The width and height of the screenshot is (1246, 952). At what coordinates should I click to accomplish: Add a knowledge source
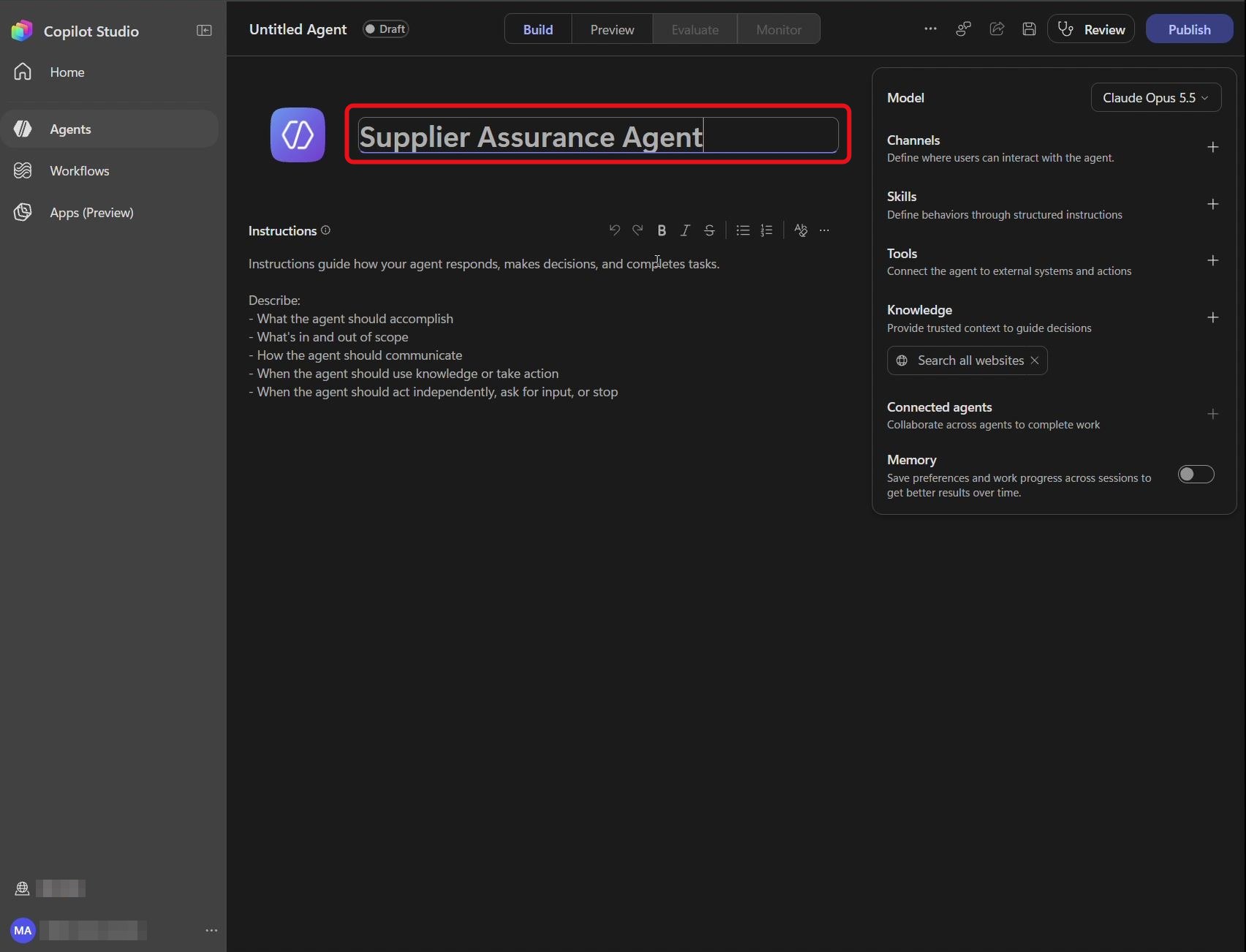pyautogui.click(x=1212, y=317)
